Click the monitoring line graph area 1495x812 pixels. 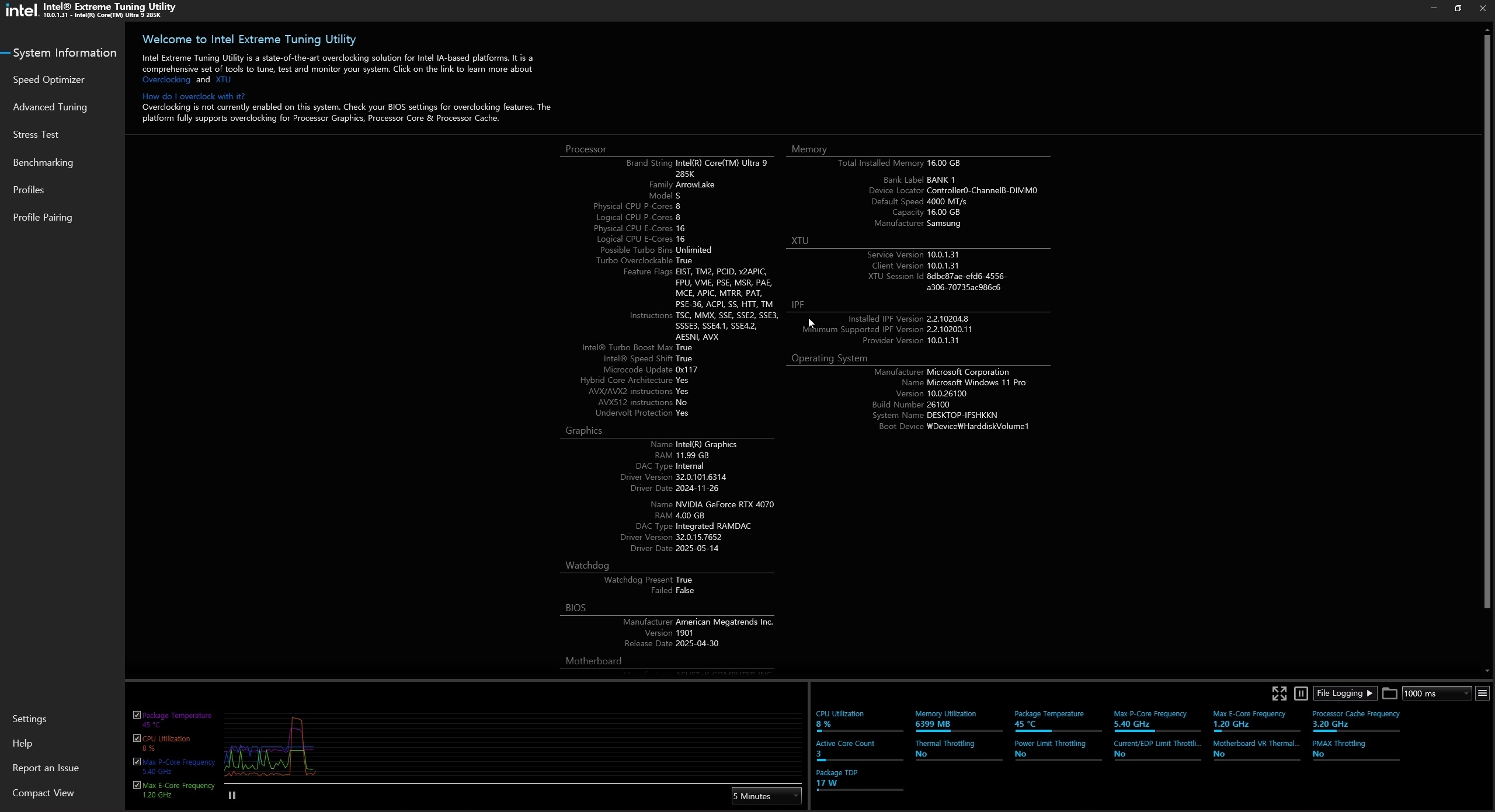[x=513, y=747]
